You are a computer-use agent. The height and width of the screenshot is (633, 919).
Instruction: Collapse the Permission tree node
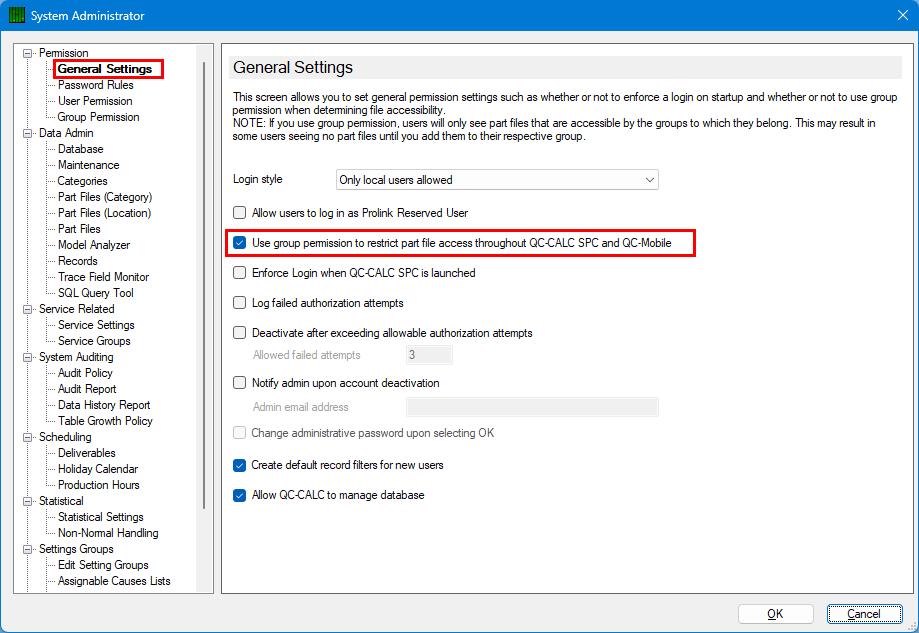(27, 53)
